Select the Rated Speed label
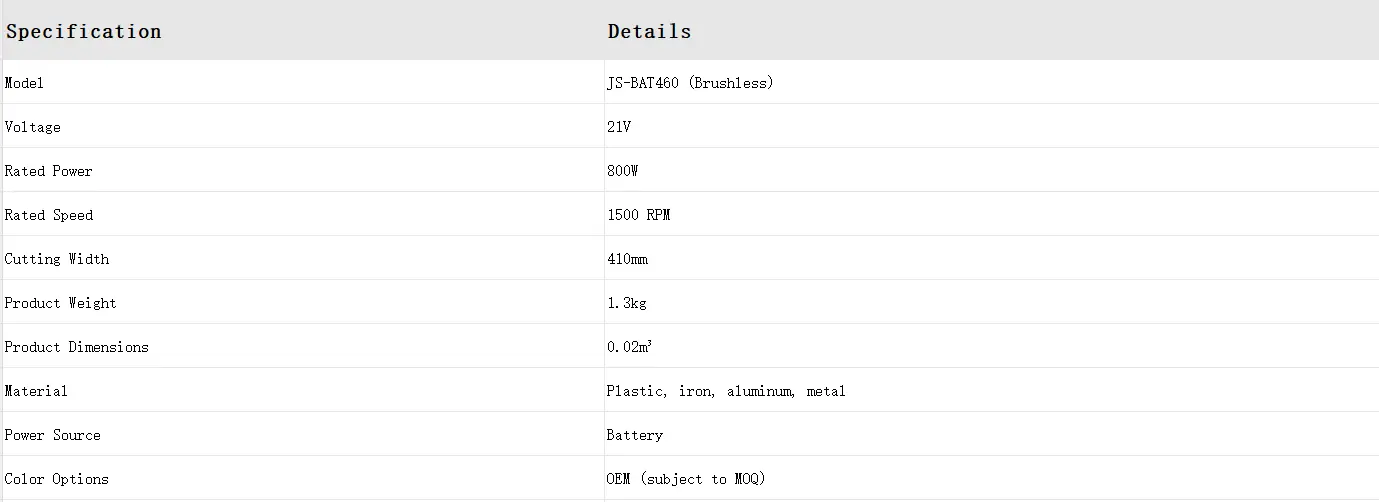This screenshot has width=1379, height=502. tap(49, 215)
